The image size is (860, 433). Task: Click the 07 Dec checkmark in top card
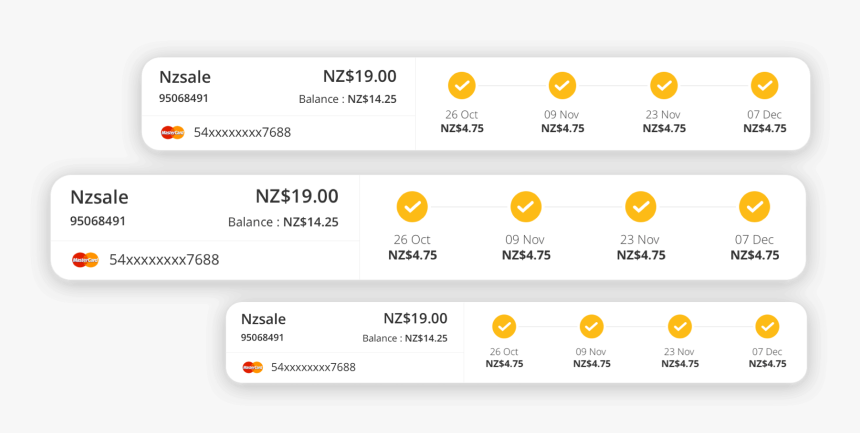[x=765, y=86]
